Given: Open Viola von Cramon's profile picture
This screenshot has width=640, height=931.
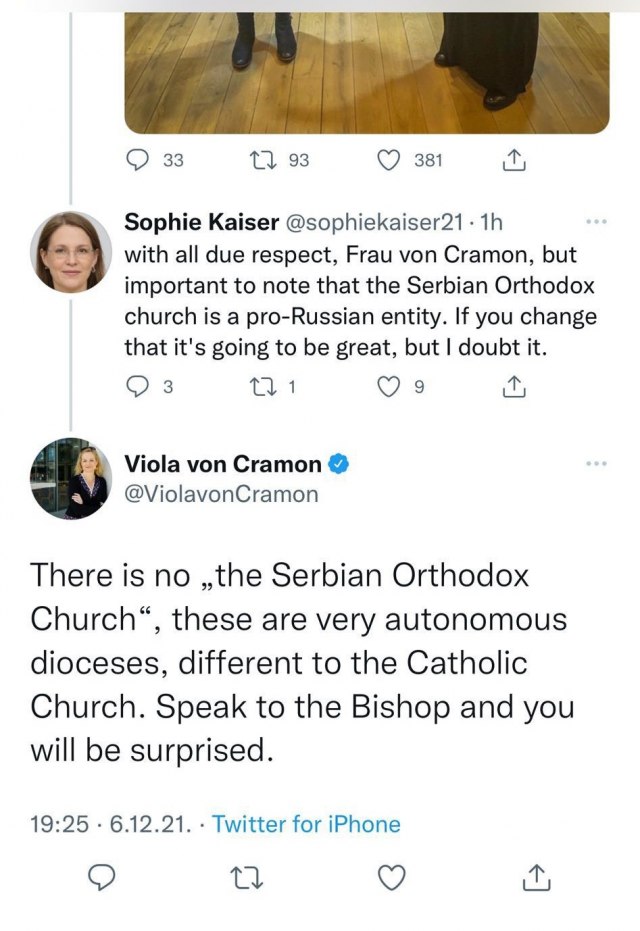Looking at the screenshot, I should pos(70,478).
